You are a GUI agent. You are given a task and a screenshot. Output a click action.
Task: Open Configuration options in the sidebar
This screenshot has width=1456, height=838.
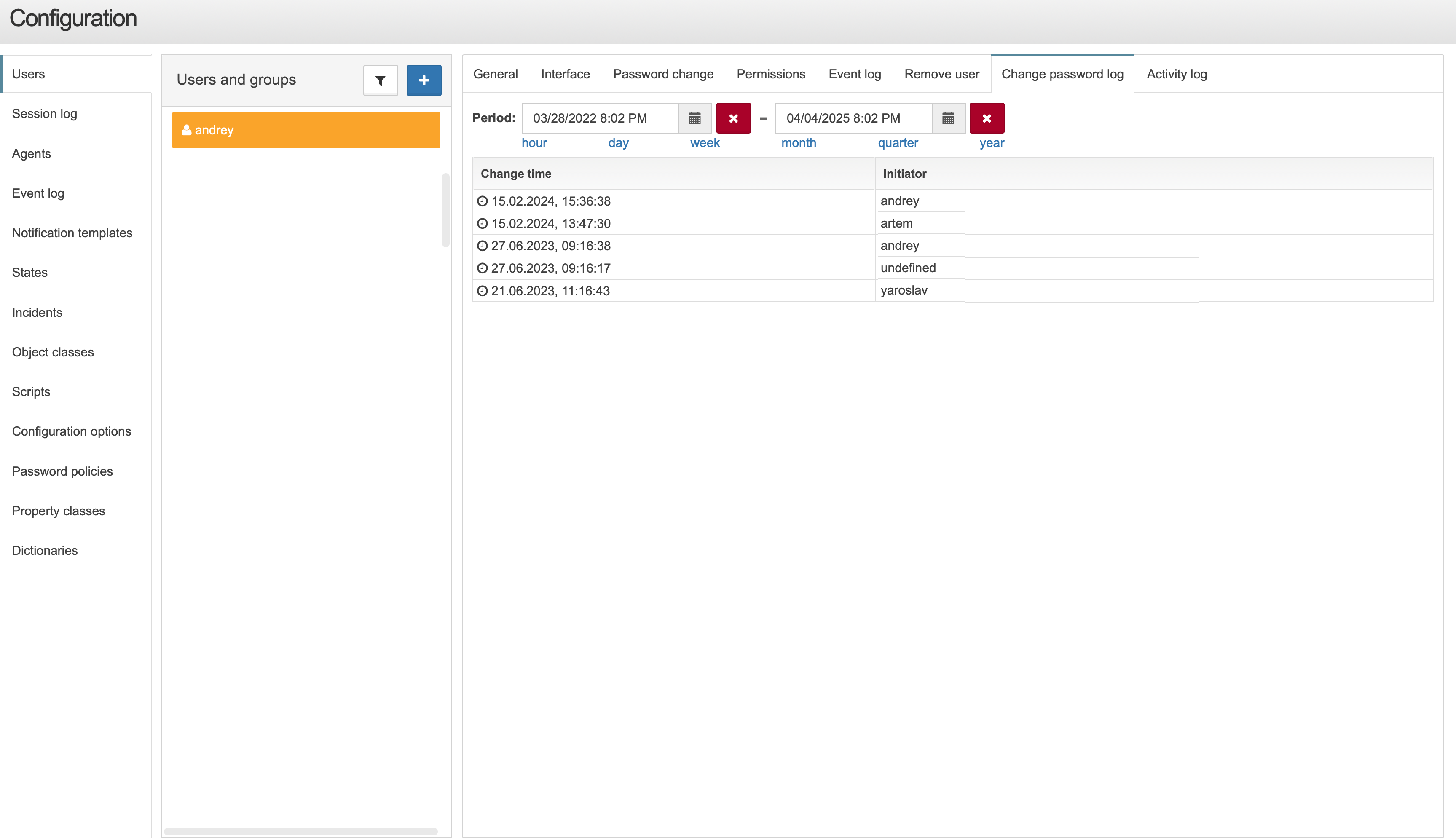click(76, 432)
